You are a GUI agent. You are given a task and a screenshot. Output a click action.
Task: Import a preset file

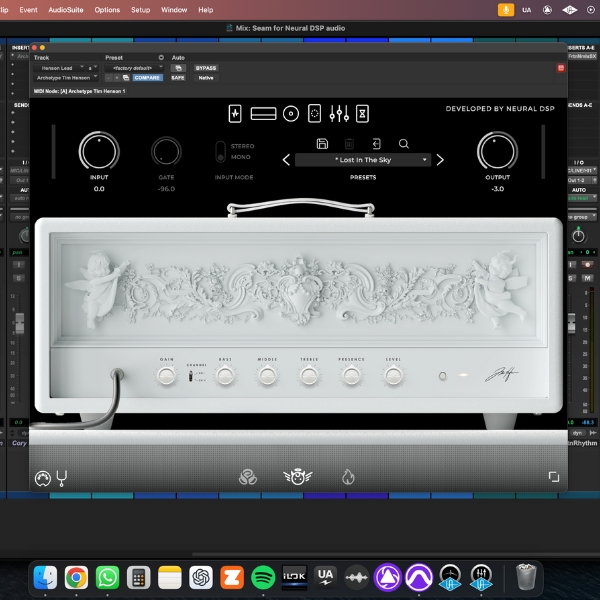pyautogui.click(x=377, y=144)
